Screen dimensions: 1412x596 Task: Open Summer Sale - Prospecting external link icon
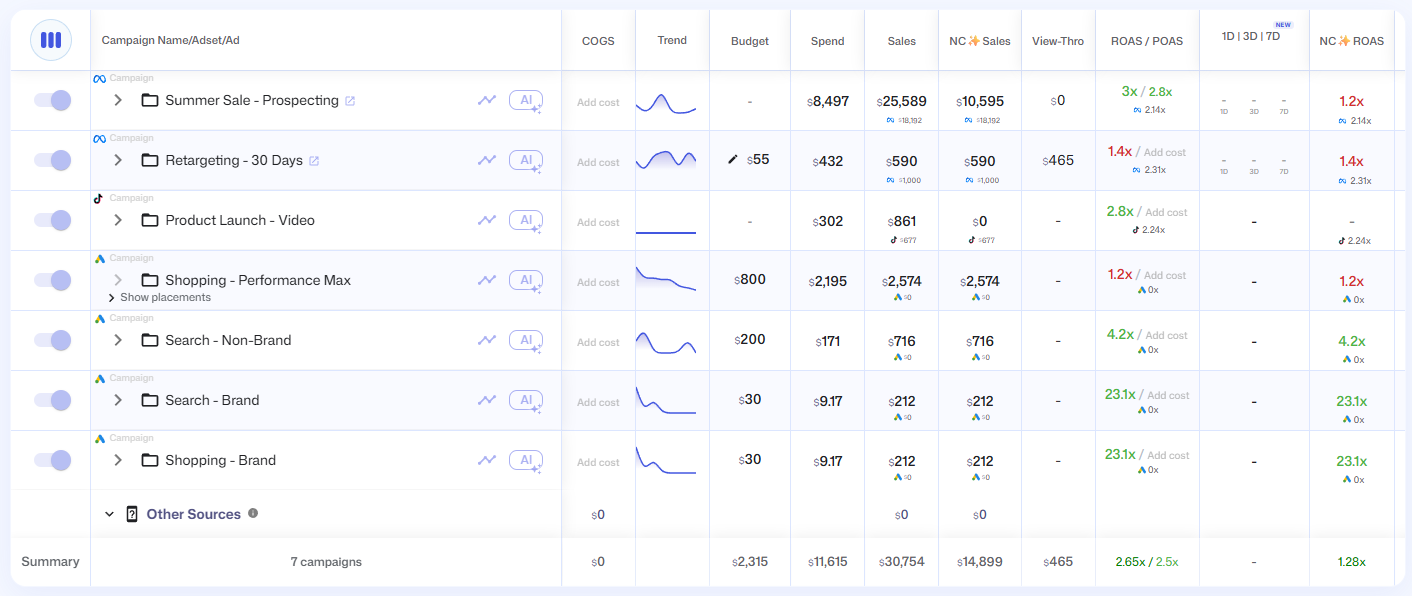pos(350,101)
